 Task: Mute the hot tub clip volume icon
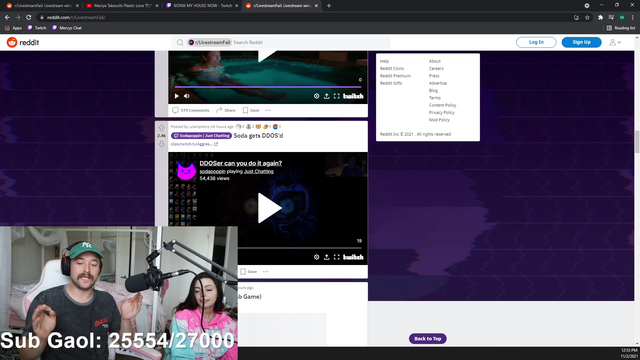187,96
